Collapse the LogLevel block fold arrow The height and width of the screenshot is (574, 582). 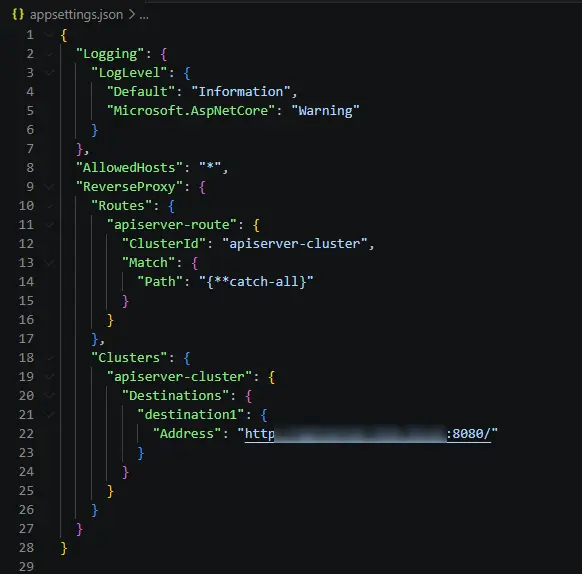49,73
